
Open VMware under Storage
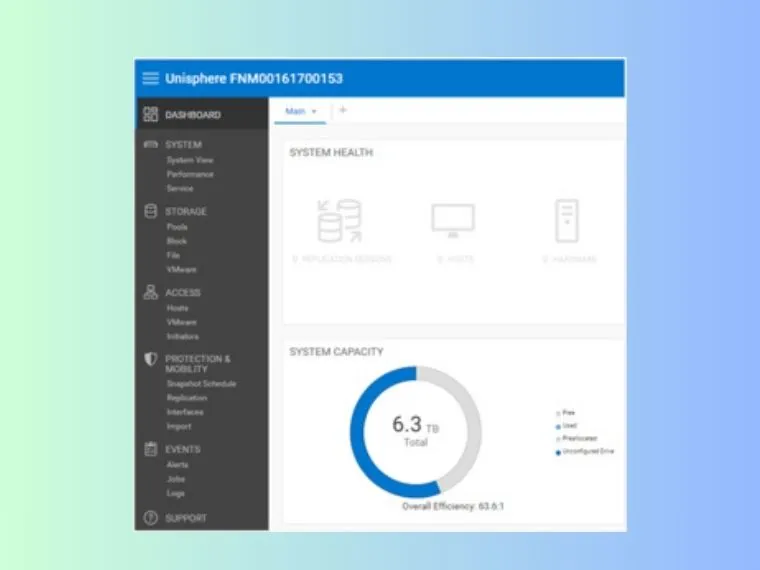(181, 269)
